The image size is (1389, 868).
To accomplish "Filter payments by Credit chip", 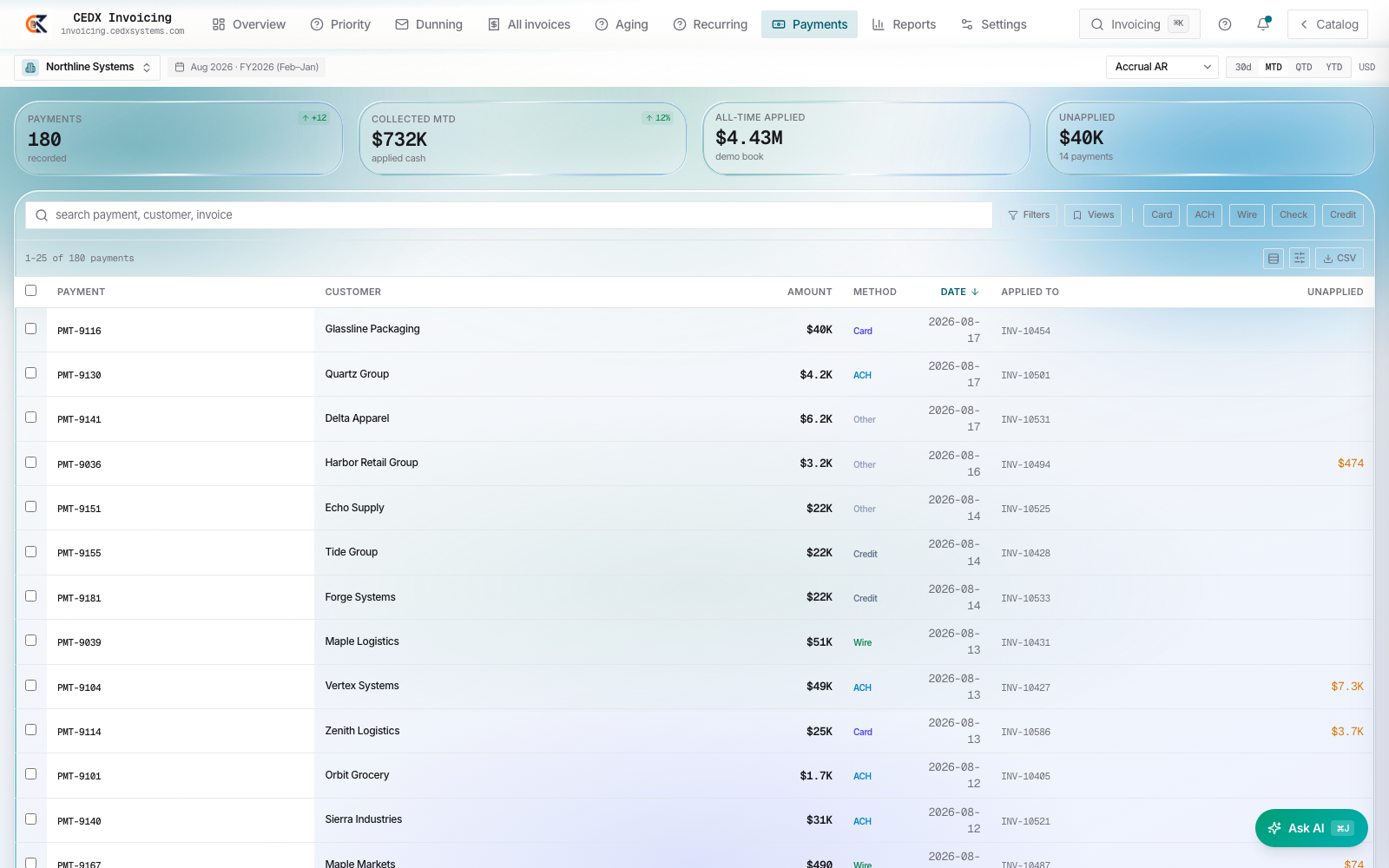I will (1343, 215).
